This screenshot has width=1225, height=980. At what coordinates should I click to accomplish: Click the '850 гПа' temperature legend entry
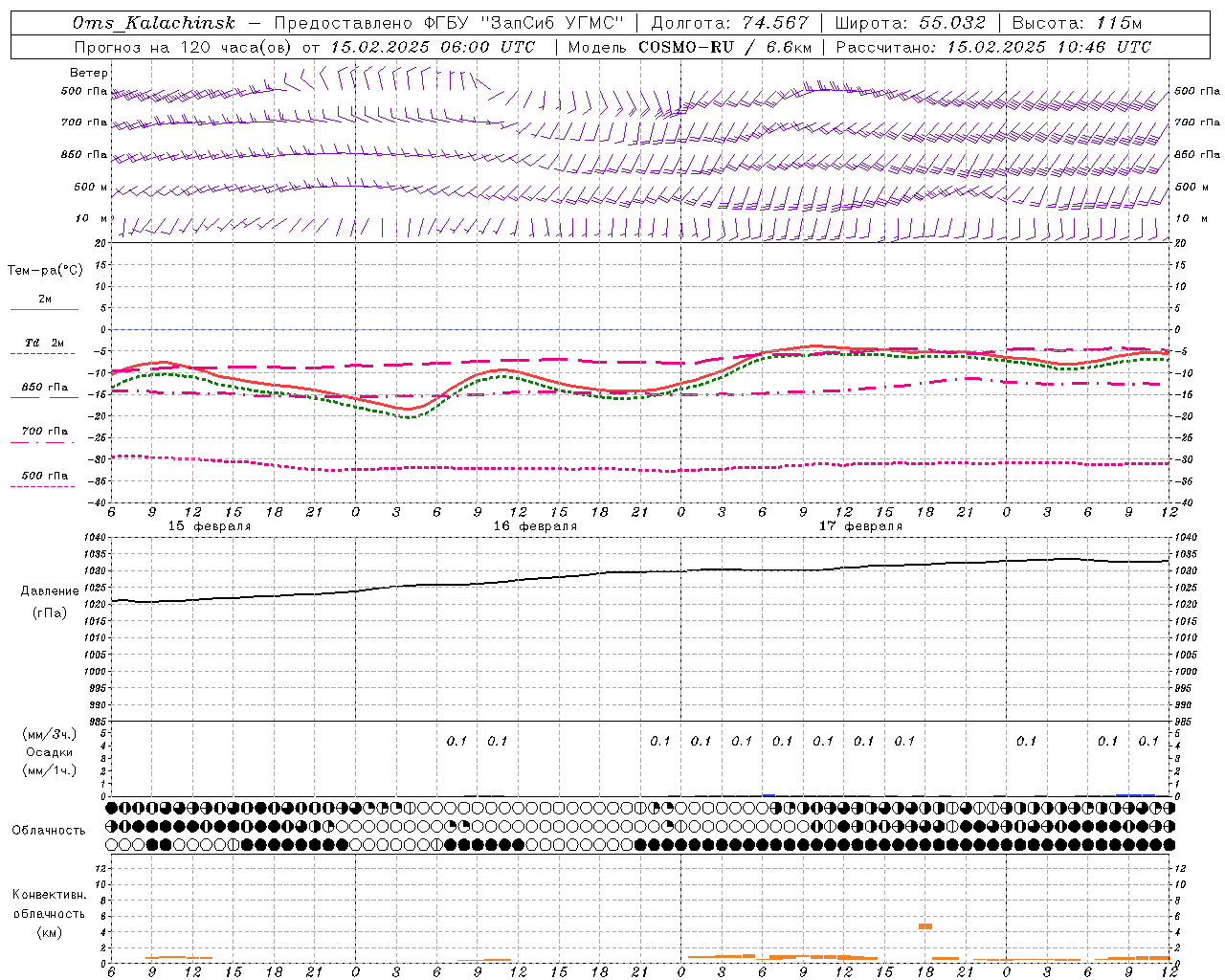point(45,388)
